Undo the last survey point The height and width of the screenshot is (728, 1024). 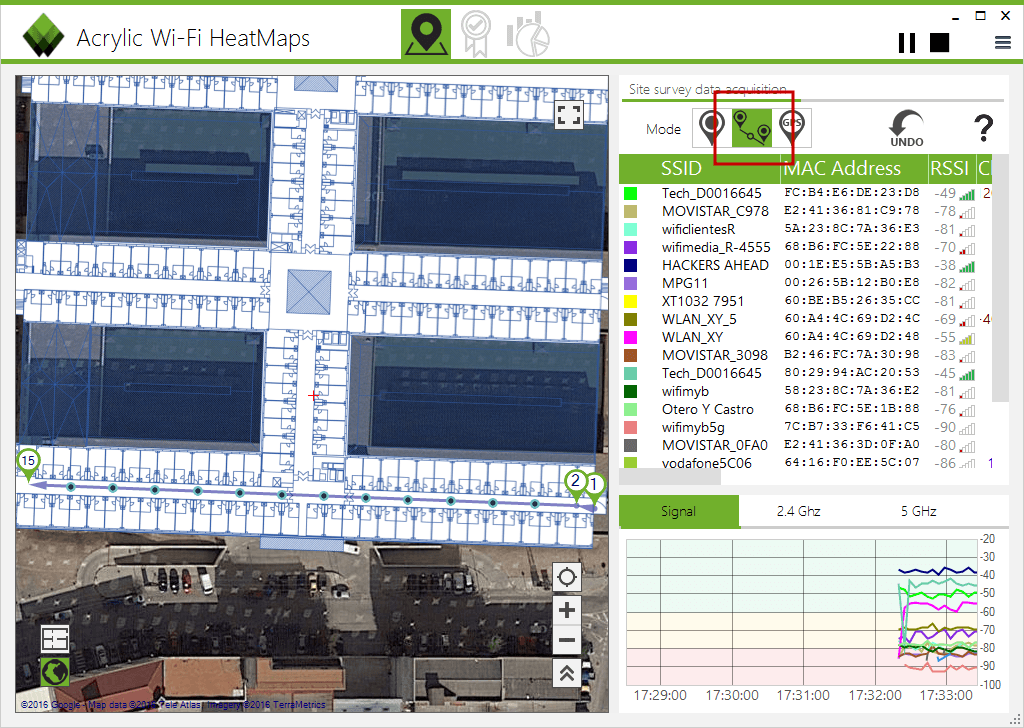pos(906,128)
